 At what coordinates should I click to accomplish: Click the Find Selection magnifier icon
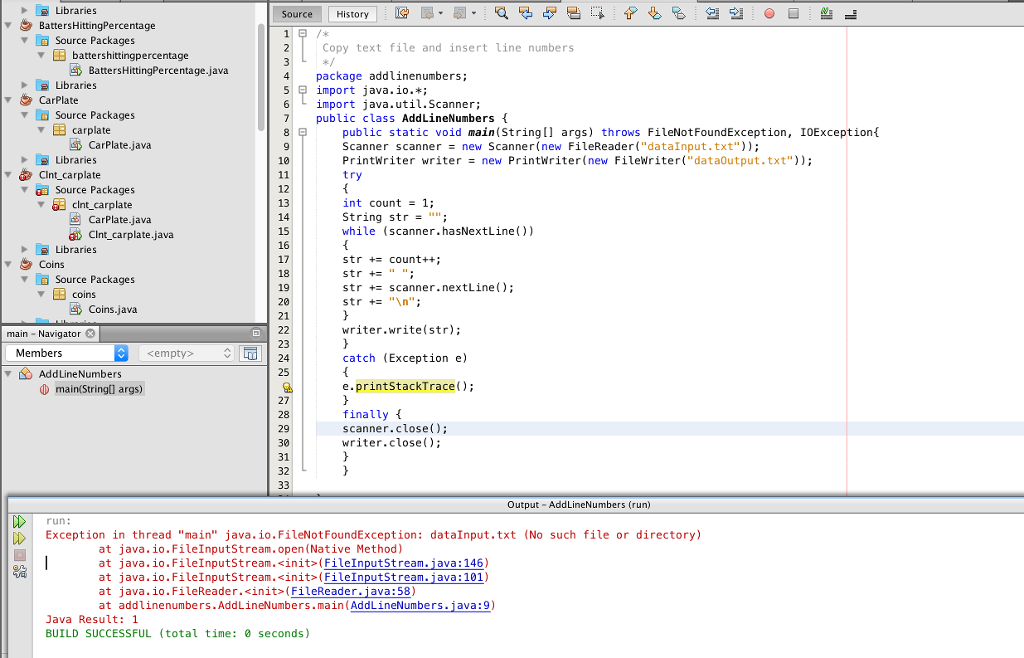click(500, 14)
